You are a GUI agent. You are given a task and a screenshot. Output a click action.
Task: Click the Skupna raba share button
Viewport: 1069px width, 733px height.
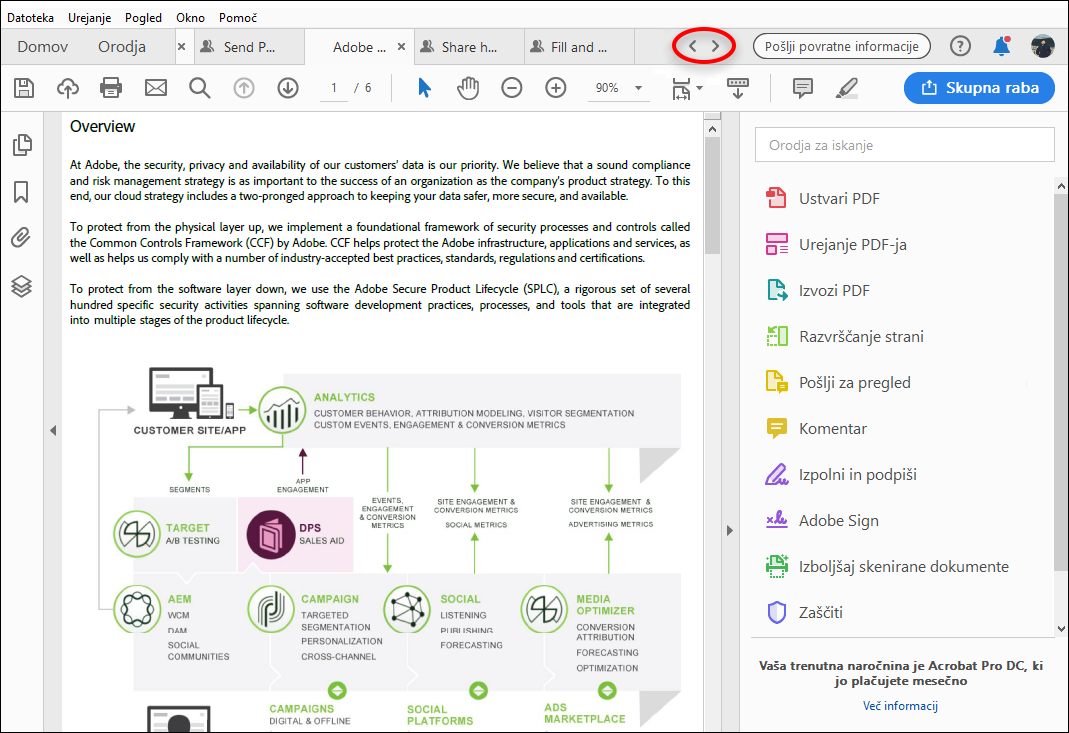(979, 88)
